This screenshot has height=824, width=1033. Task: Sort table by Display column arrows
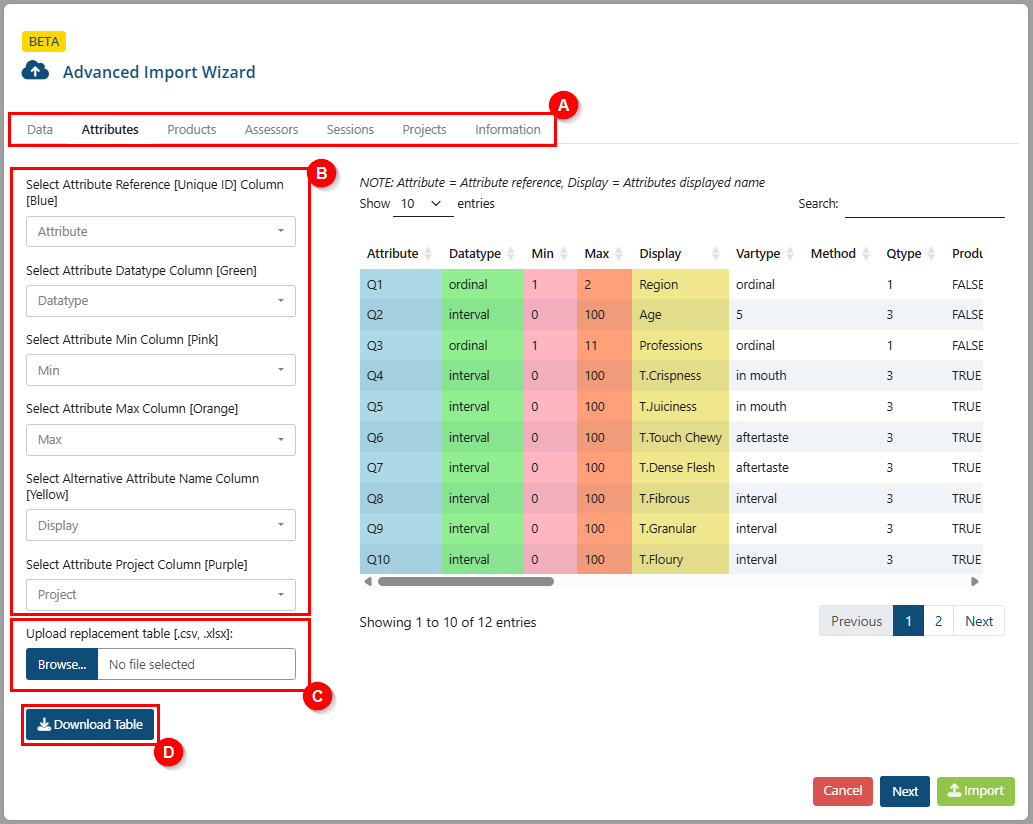coord(715,254)
